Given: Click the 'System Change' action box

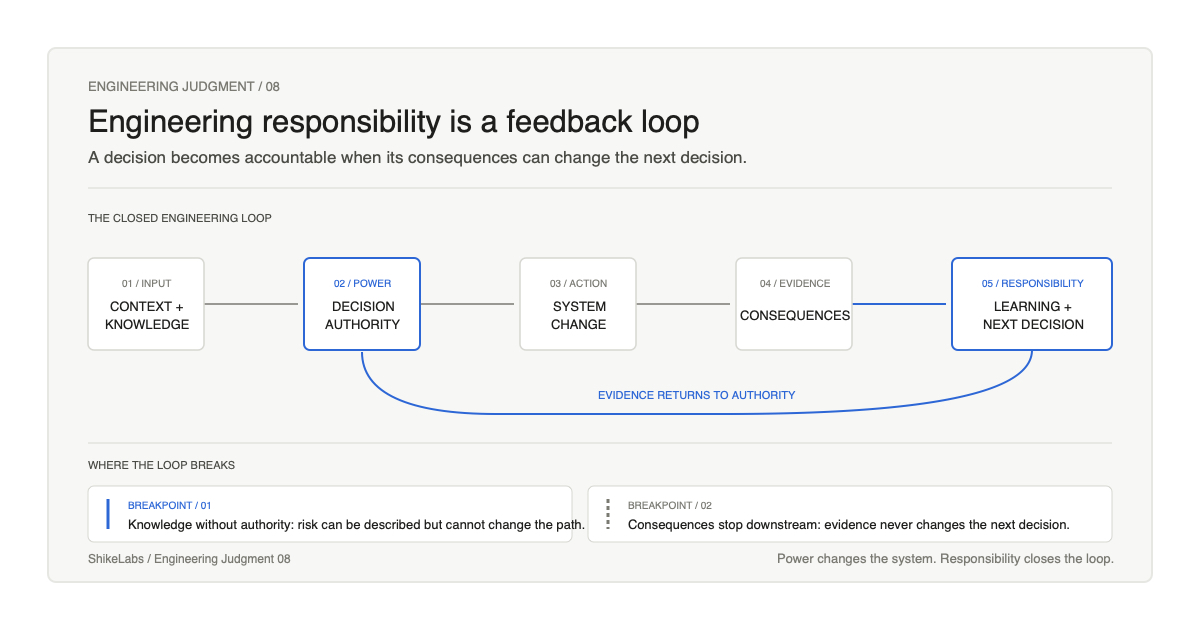Looking at the screenshot, I should pyautogui.click(x=578, y=304).
